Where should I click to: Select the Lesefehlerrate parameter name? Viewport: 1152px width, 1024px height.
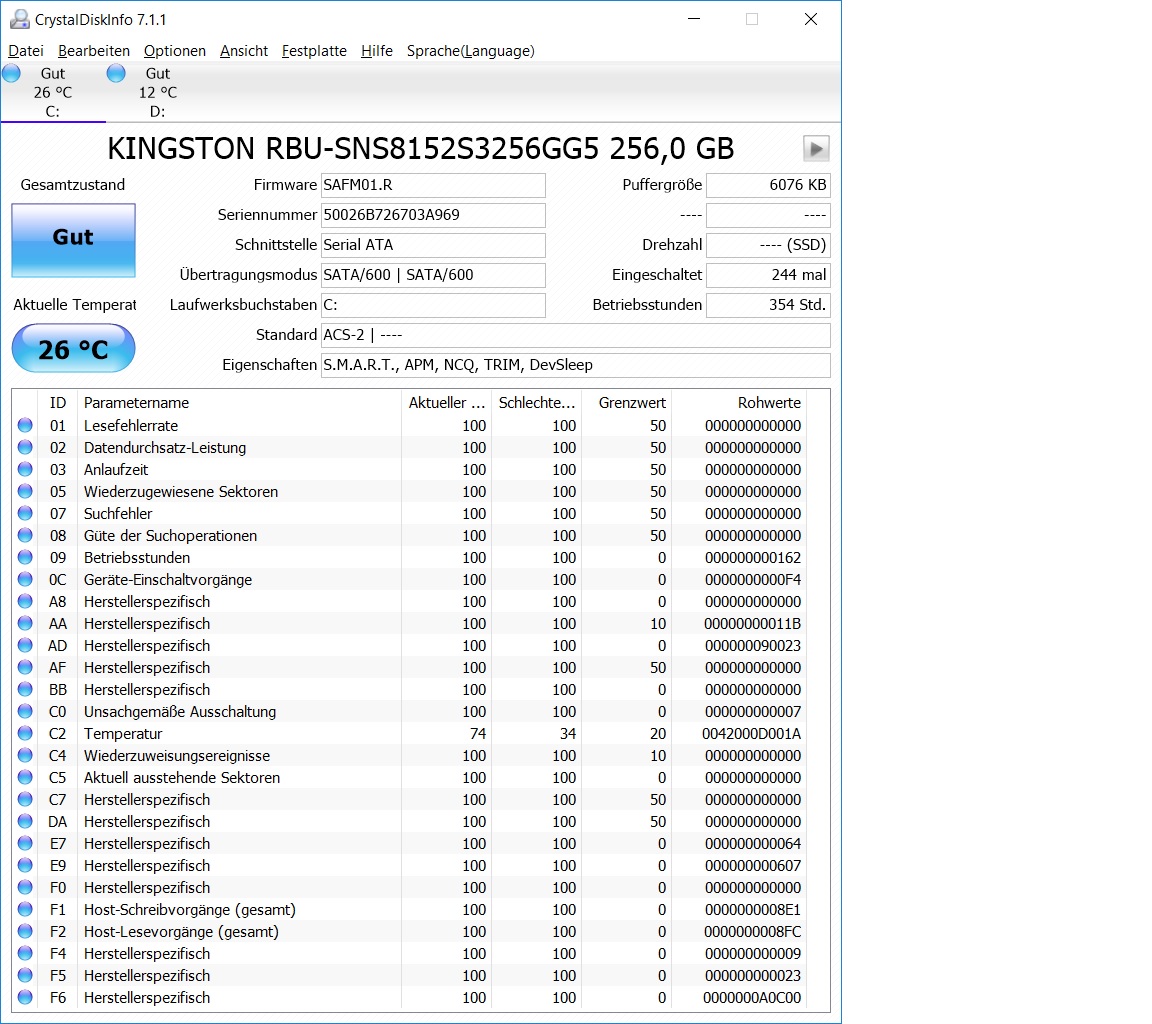131,425
